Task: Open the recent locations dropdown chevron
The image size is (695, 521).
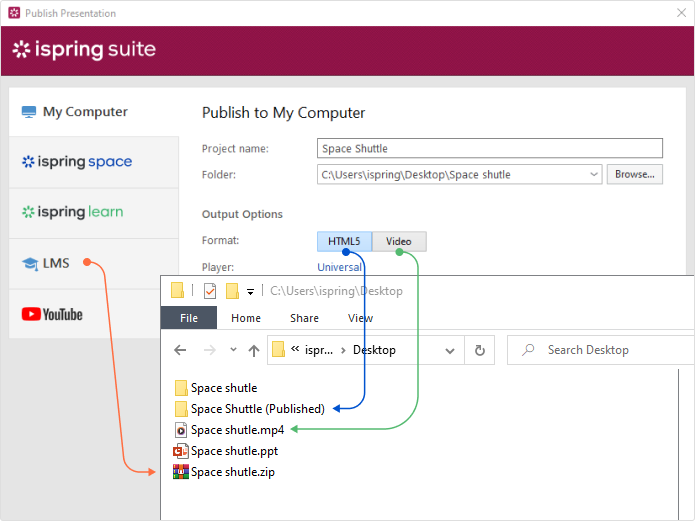Action: point(233,350)
